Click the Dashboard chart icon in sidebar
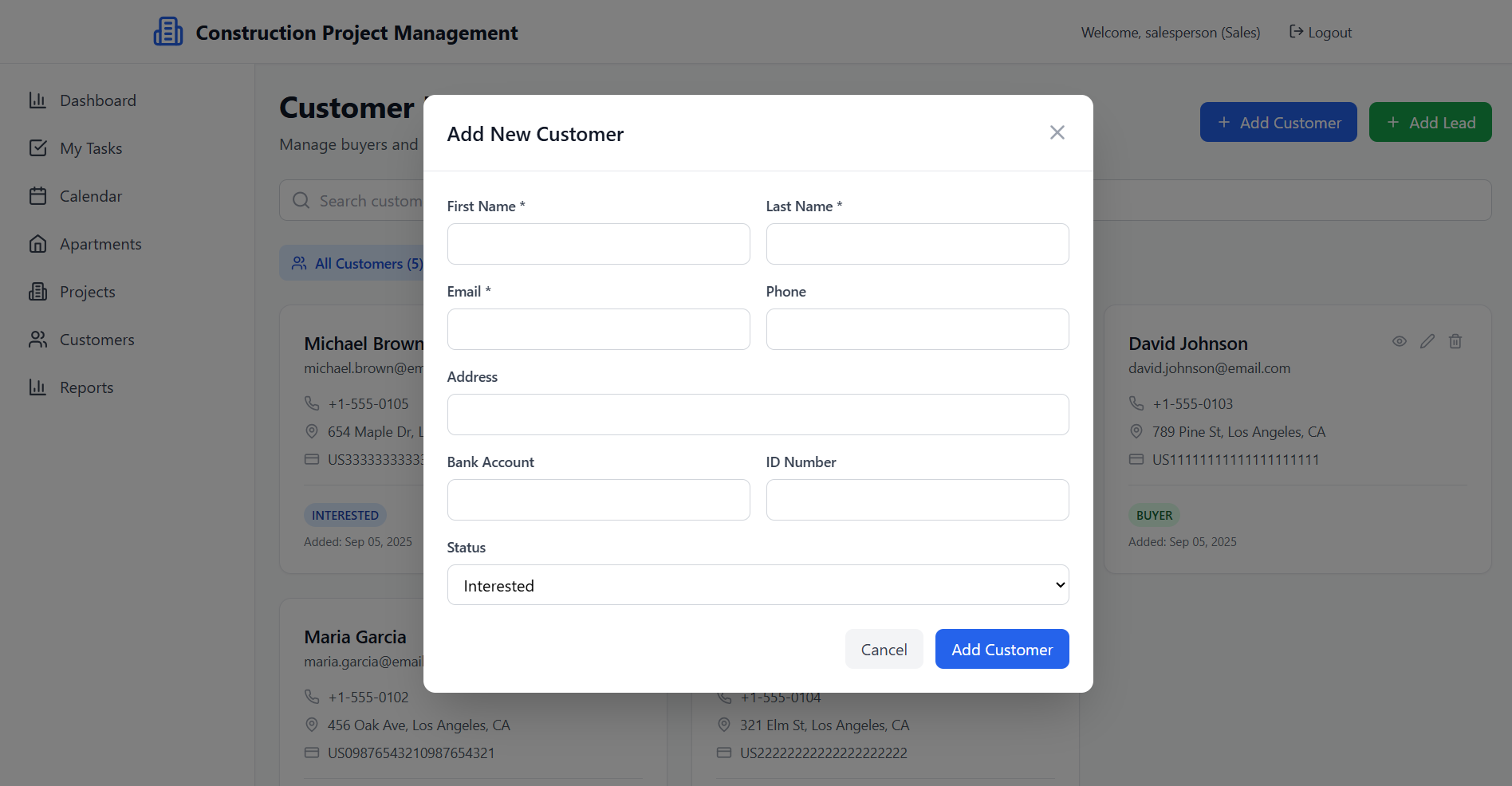 coord(37,100)
